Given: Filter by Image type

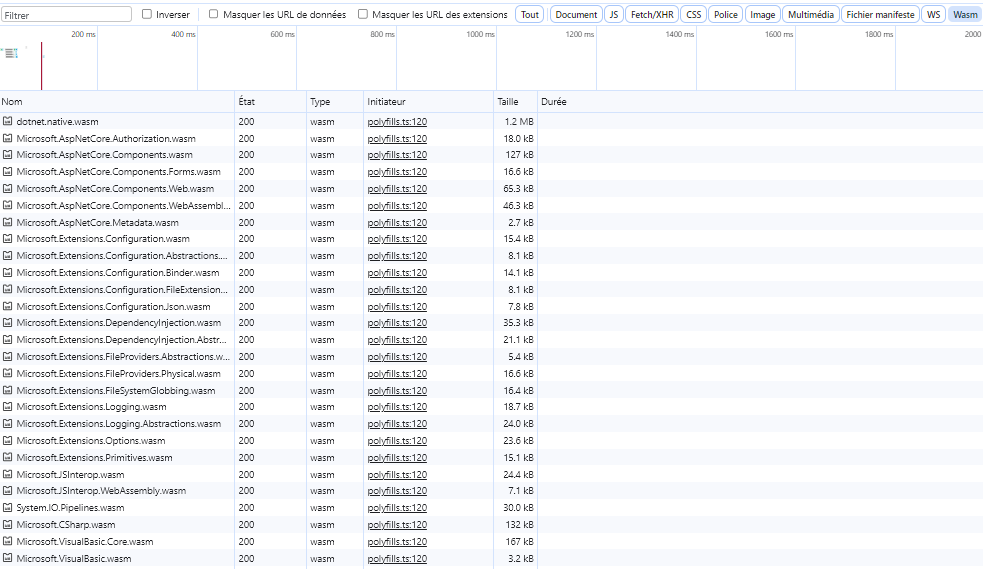Looking at the screenshot, I should pyautogui.click(x=762, y=14).
